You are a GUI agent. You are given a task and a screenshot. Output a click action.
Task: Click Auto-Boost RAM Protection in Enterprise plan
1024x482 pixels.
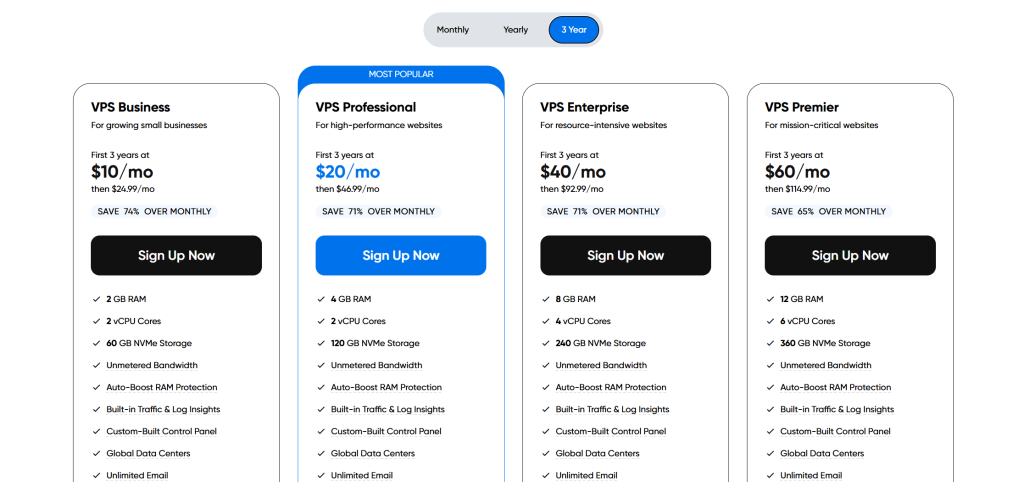611,387
